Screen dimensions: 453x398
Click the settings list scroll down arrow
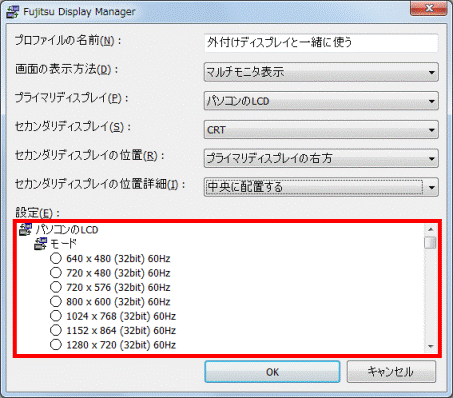tap(430, 347)
